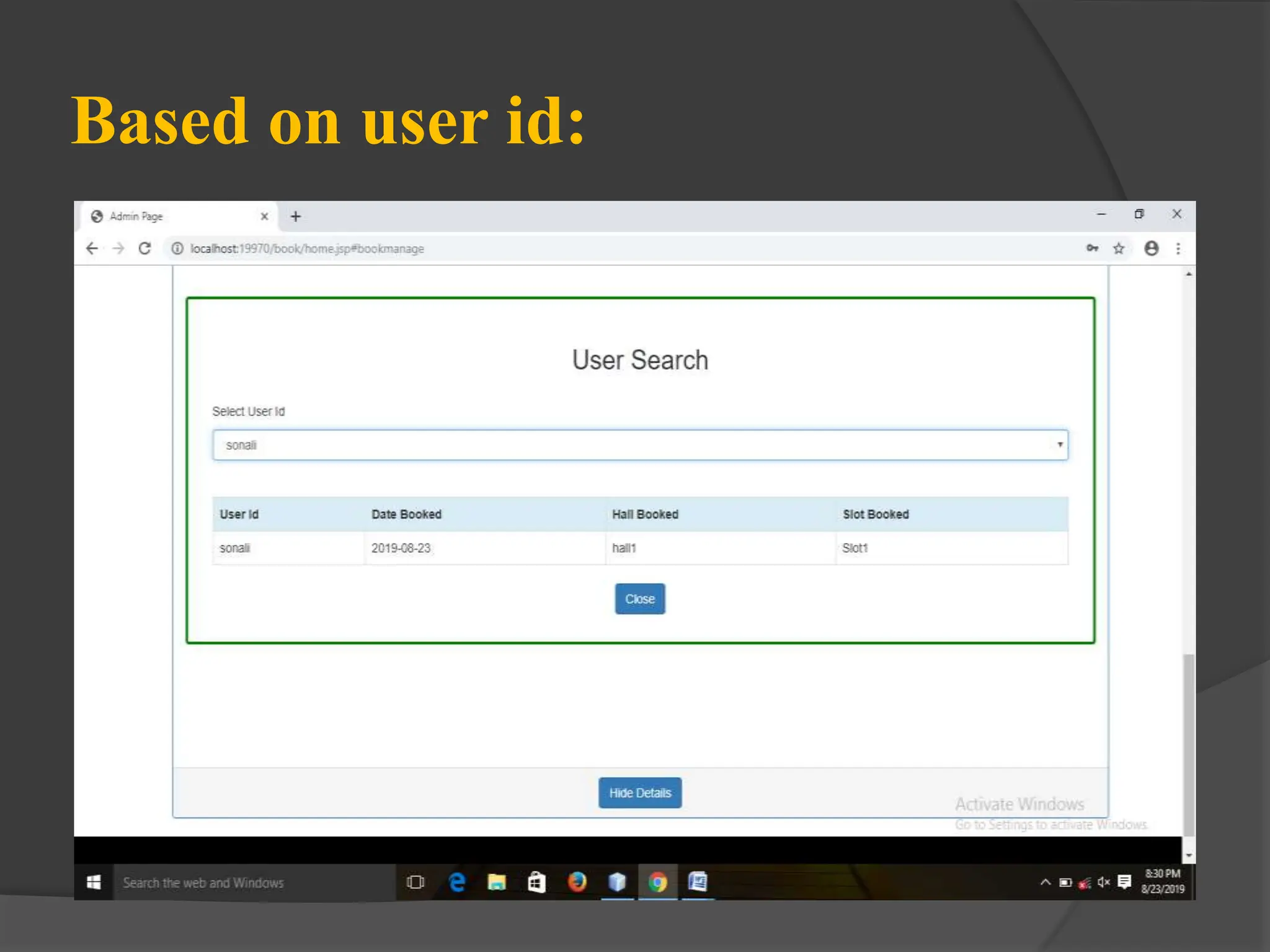The width and height of the screenshot is (1270, 952).
Task: Open network status icon in tray
Action: tap(1085, 883)
